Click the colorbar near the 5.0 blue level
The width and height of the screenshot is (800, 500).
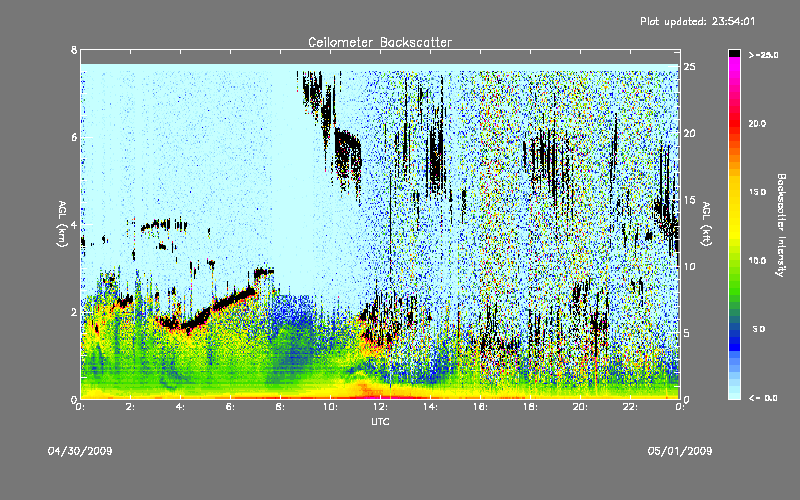coord(734,329)
